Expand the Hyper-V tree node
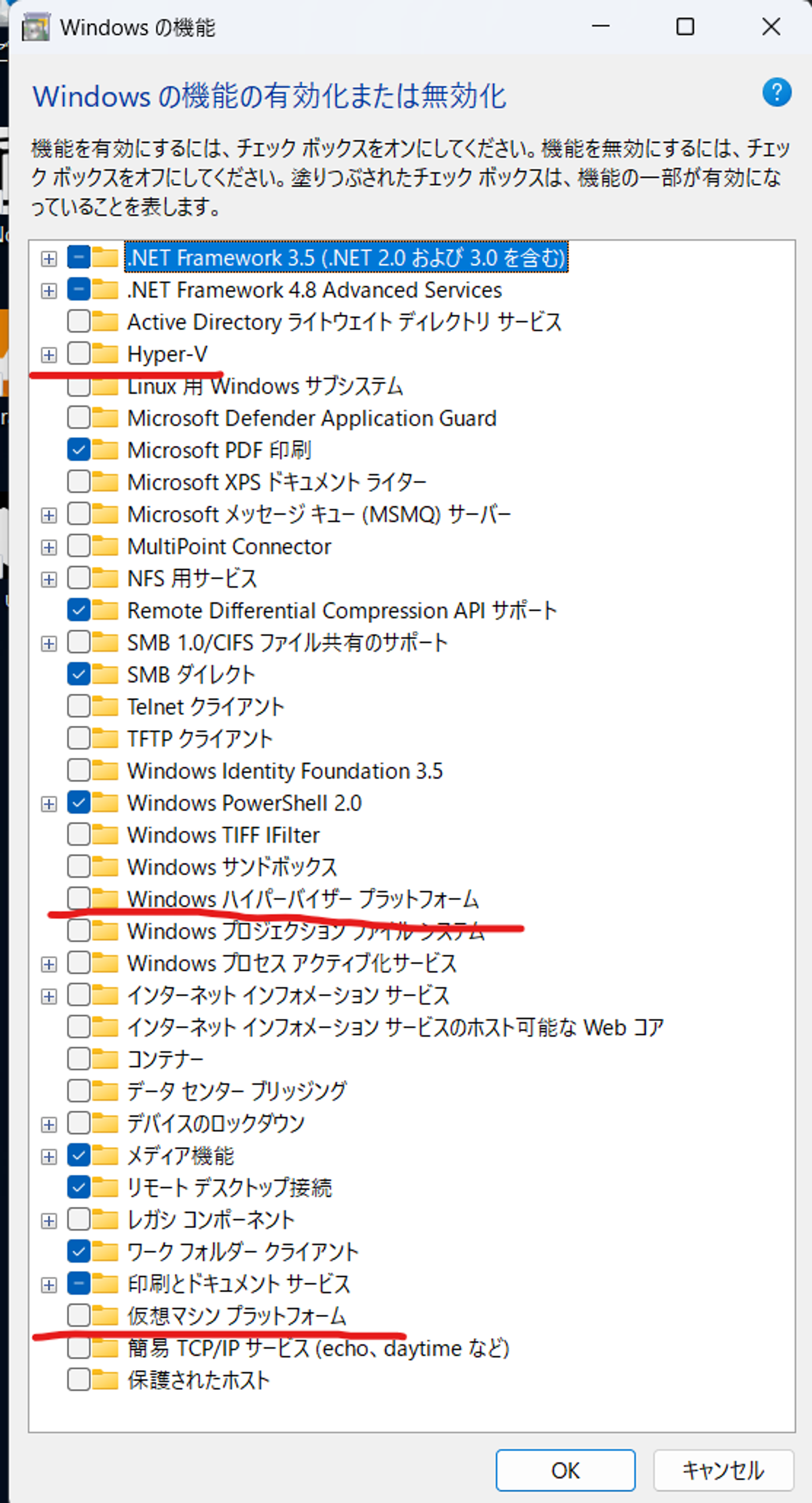Screen dimensions: 812x1503 (49, 355)
